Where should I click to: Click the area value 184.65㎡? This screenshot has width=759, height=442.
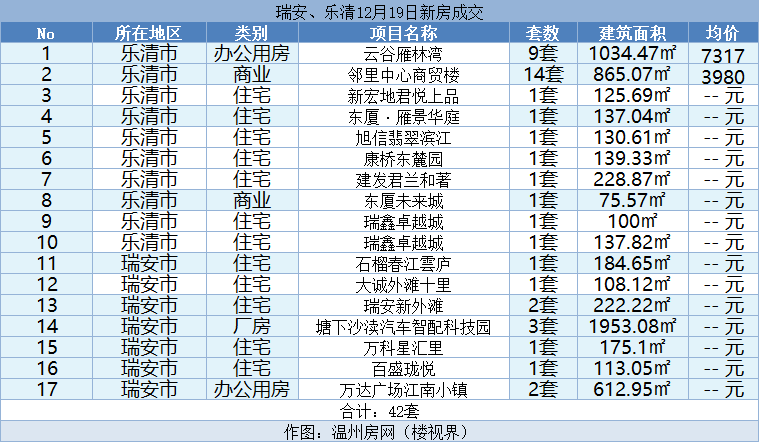pos(632,263)
